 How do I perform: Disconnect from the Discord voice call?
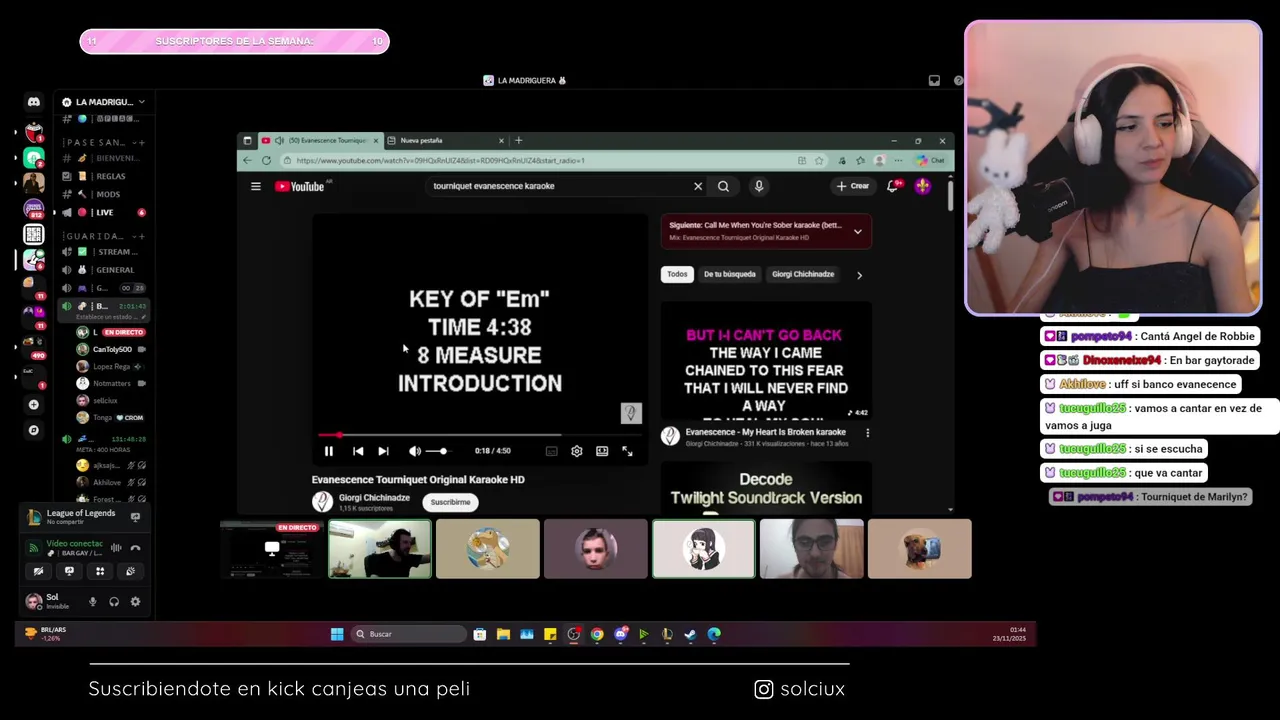[x=135, y=548]
